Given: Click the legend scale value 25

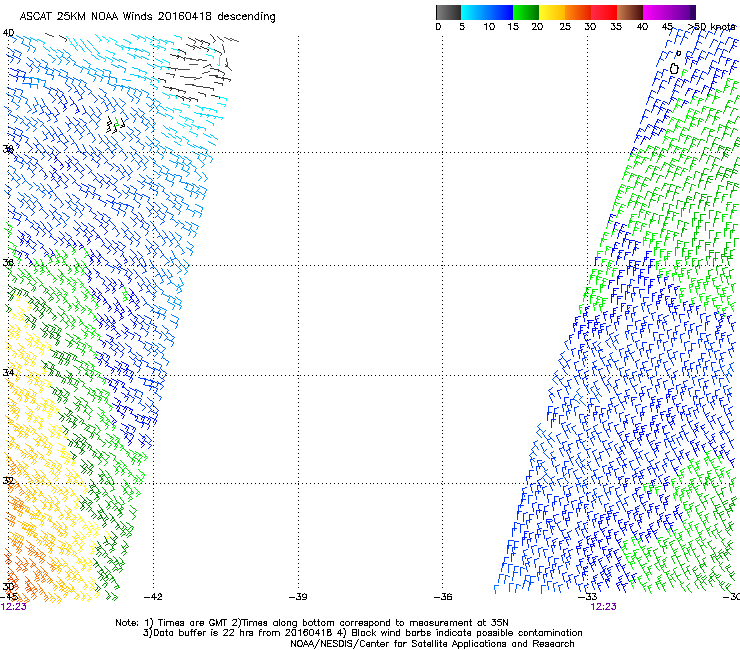Looking at the screenshot, I should point(565,27).
